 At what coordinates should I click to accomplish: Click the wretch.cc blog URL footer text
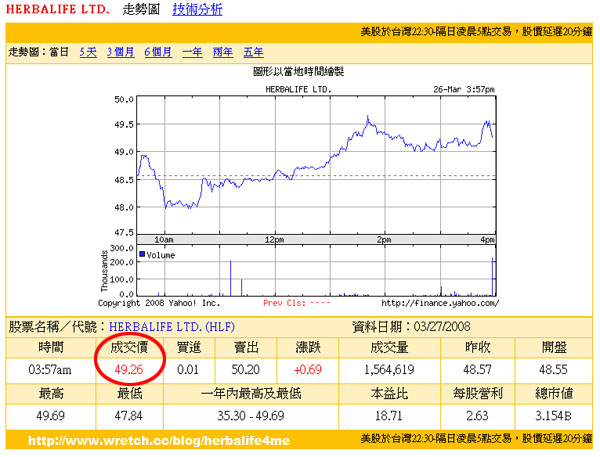[x=159, y=441]
